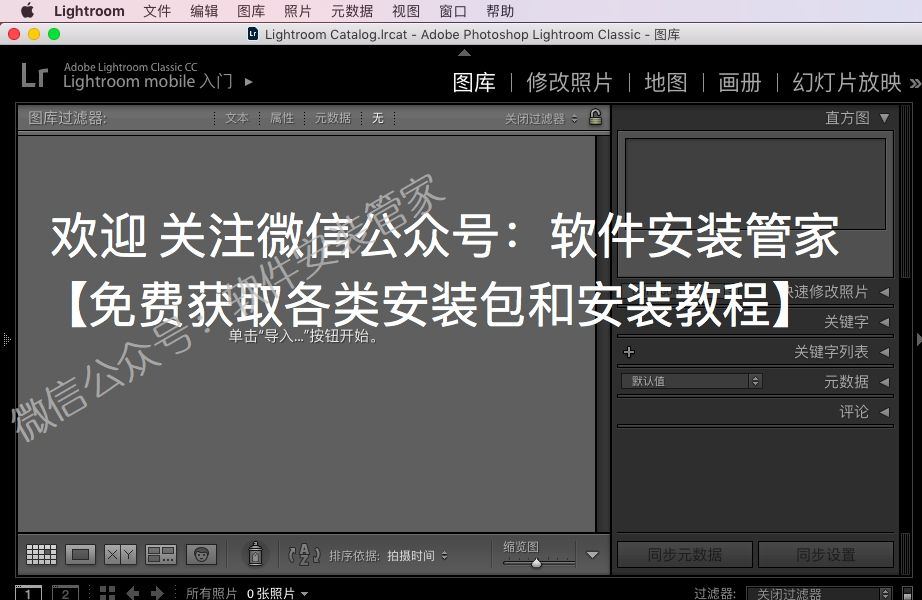The image size is (922, 600).
Task: Click the filter lock icon
Action: 595,117
